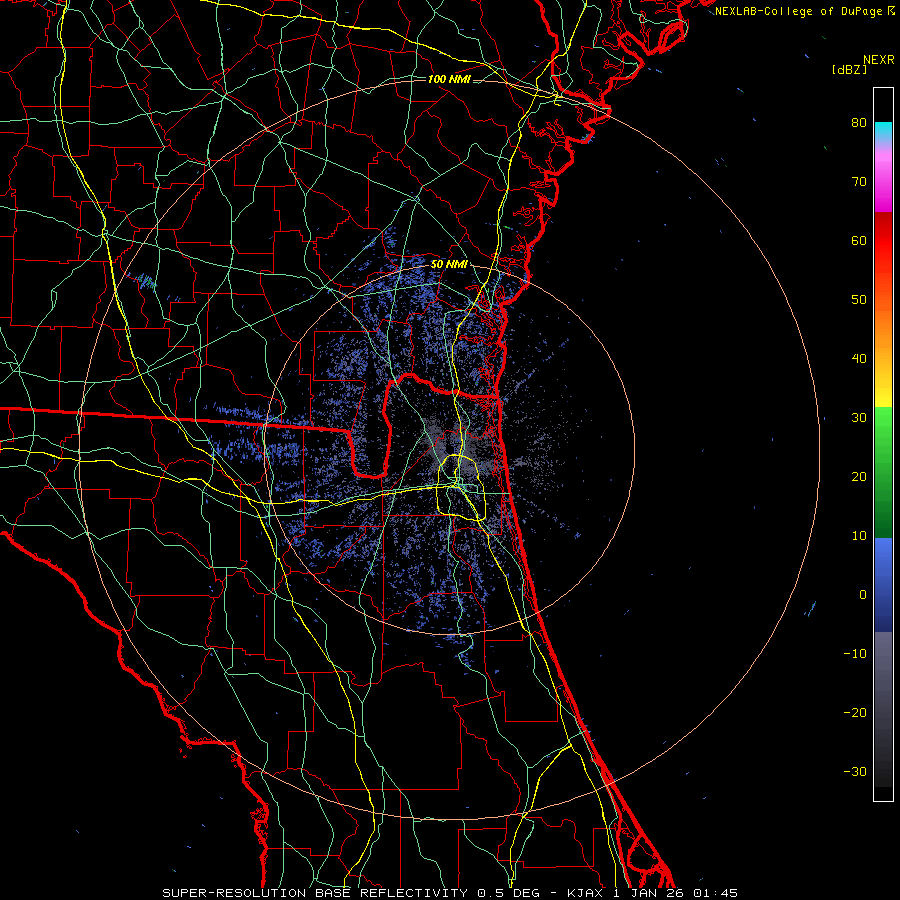Click the Super-Resolution Base Reflectivity caption text
The width and height of the screenshot is (900, 900).
[x=315, y=893]
